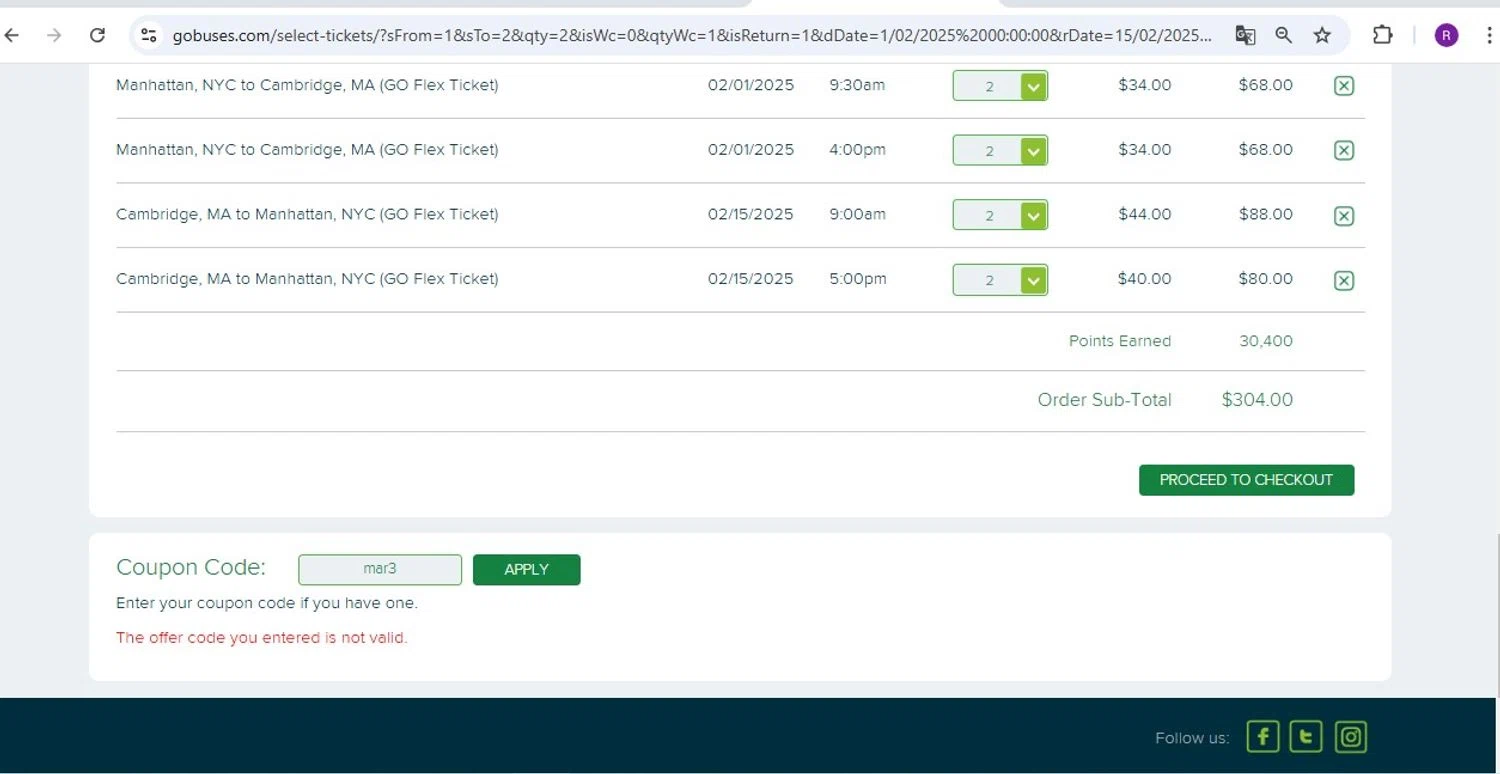This screenshot has width=1500, height=774.
Task: Click 'Enter your coupon code if you have one.'
Action: [x=267, y=603]
